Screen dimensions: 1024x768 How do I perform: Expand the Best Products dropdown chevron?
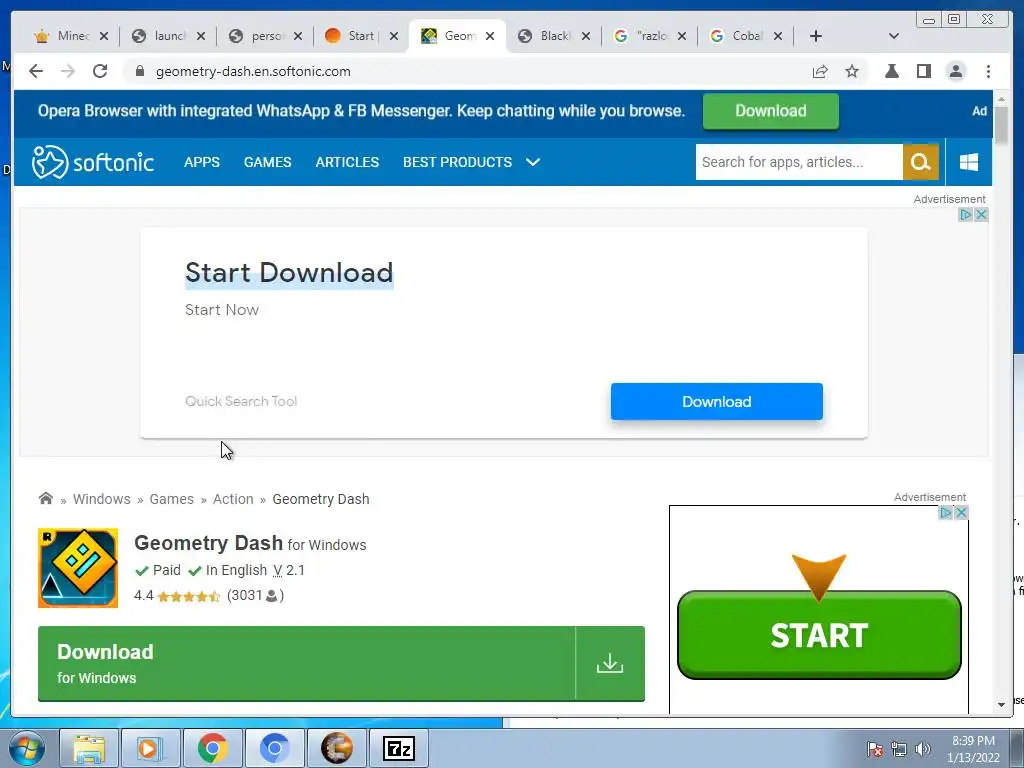pyautogui.click(x=533, y=162)
